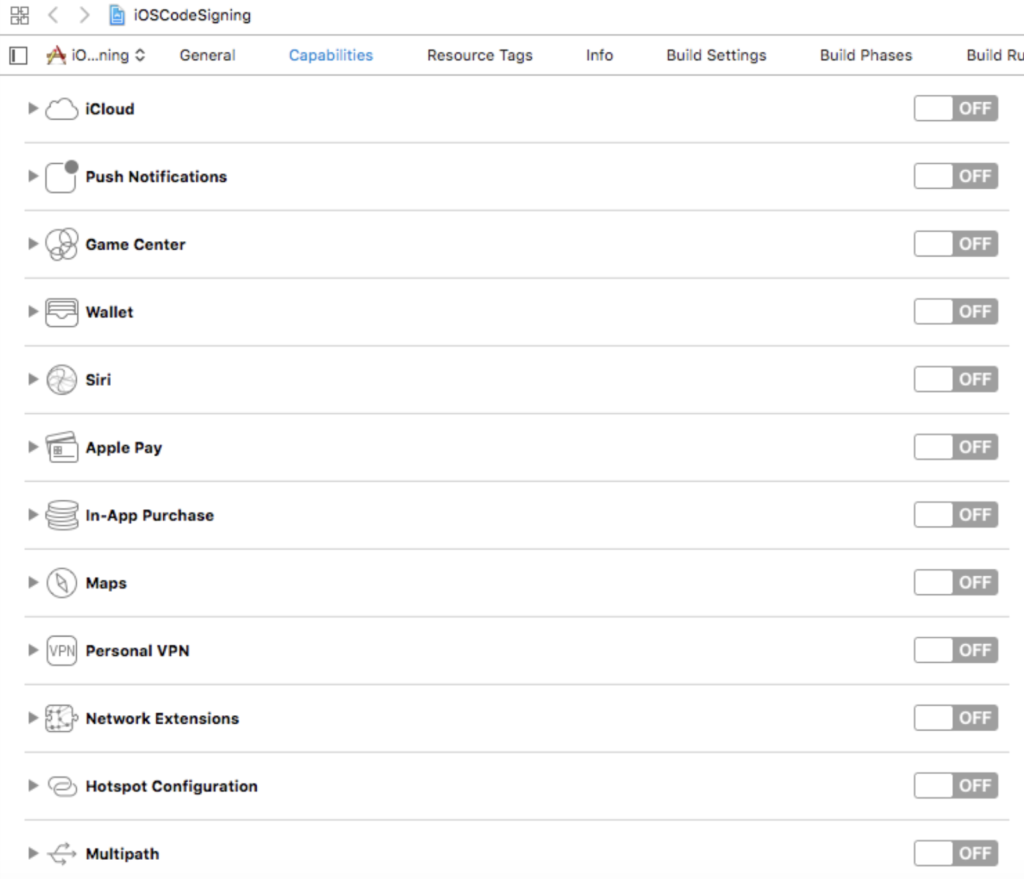Expand the Network Extensions section

pos(32,718)
